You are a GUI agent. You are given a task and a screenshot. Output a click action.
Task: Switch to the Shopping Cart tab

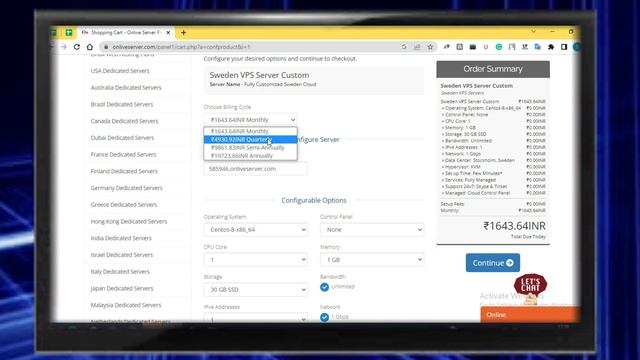(x=126, y=32)
